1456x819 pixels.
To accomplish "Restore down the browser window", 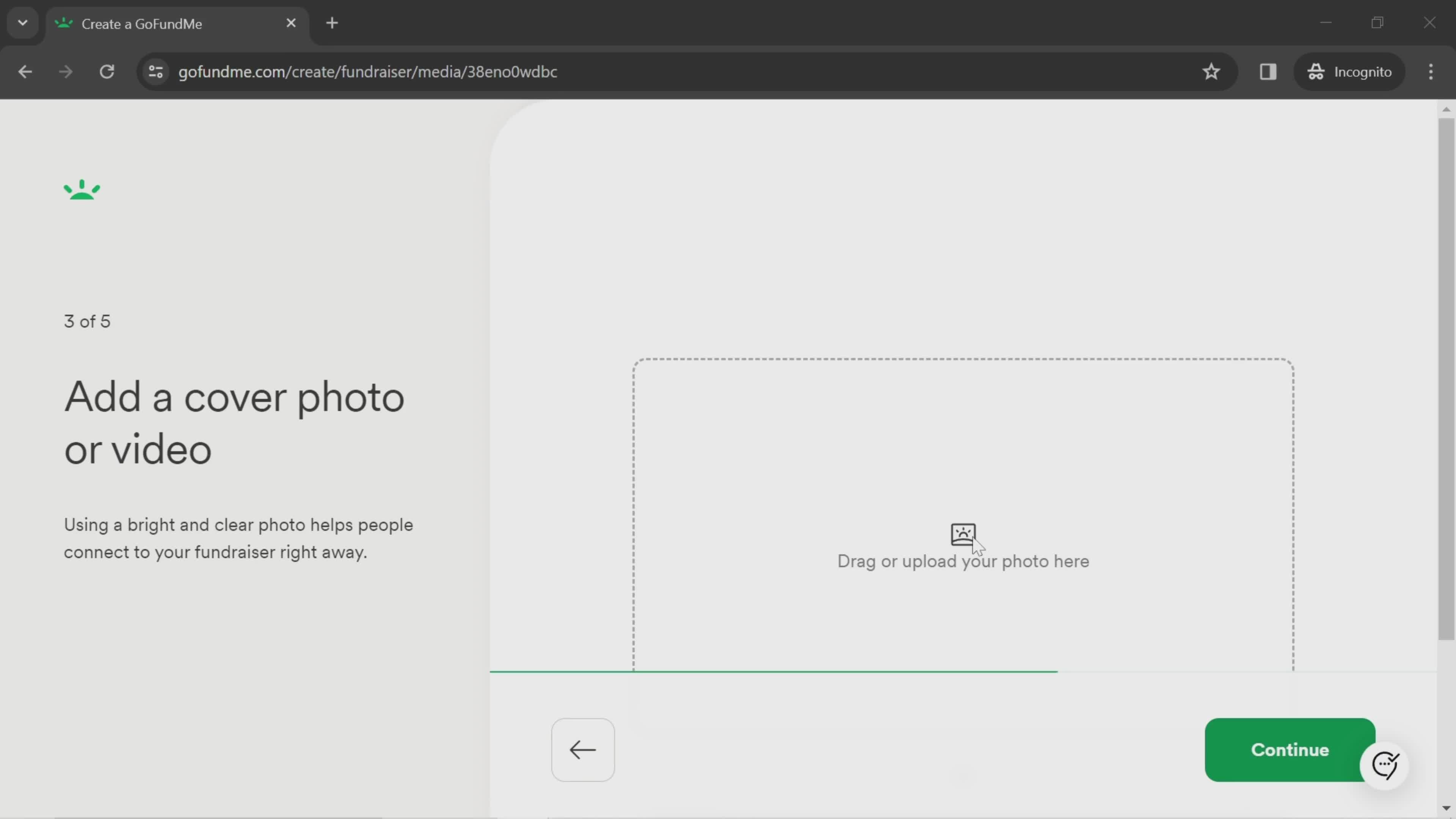I will tap(1378, 23).
